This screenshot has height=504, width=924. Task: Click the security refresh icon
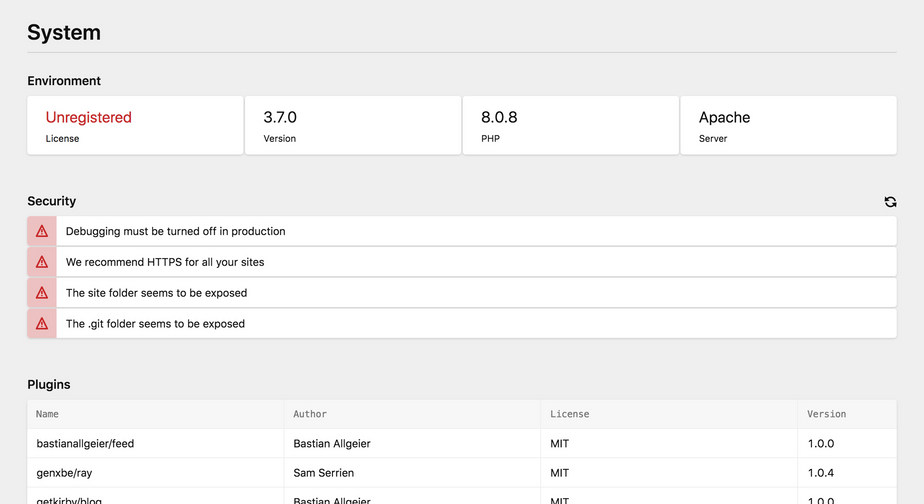pos(890,202)
